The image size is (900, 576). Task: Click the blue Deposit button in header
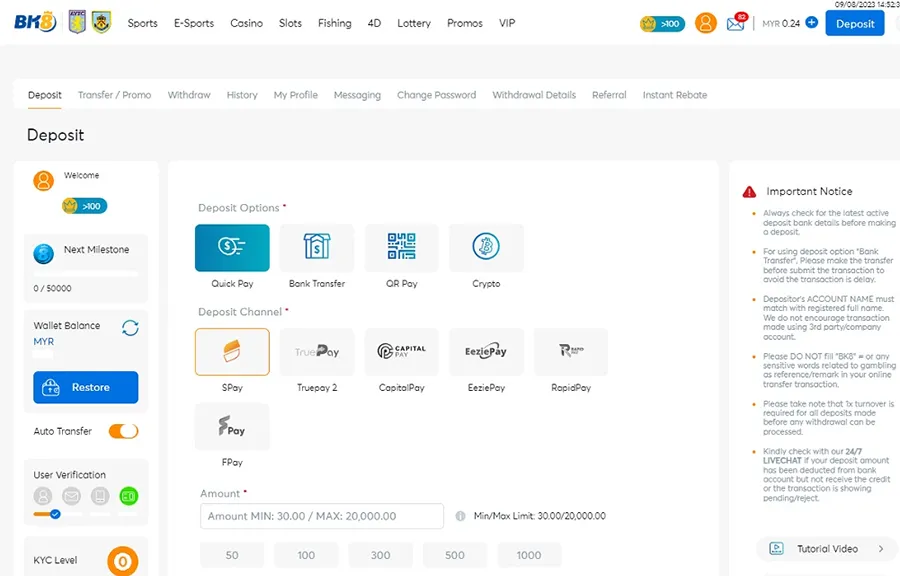(x=855, y=24)
